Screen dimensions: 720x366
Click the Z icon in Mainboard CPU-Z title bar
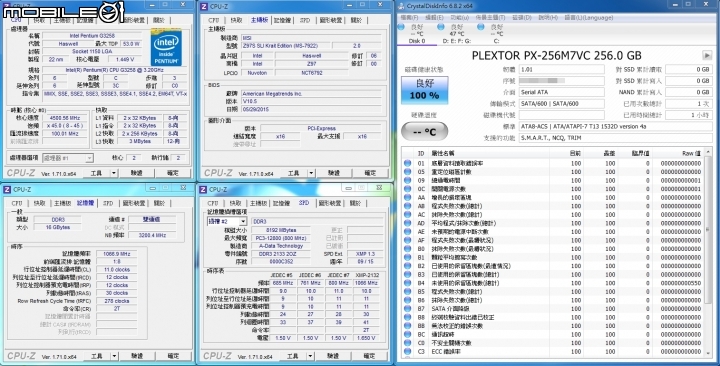[204, 6]
